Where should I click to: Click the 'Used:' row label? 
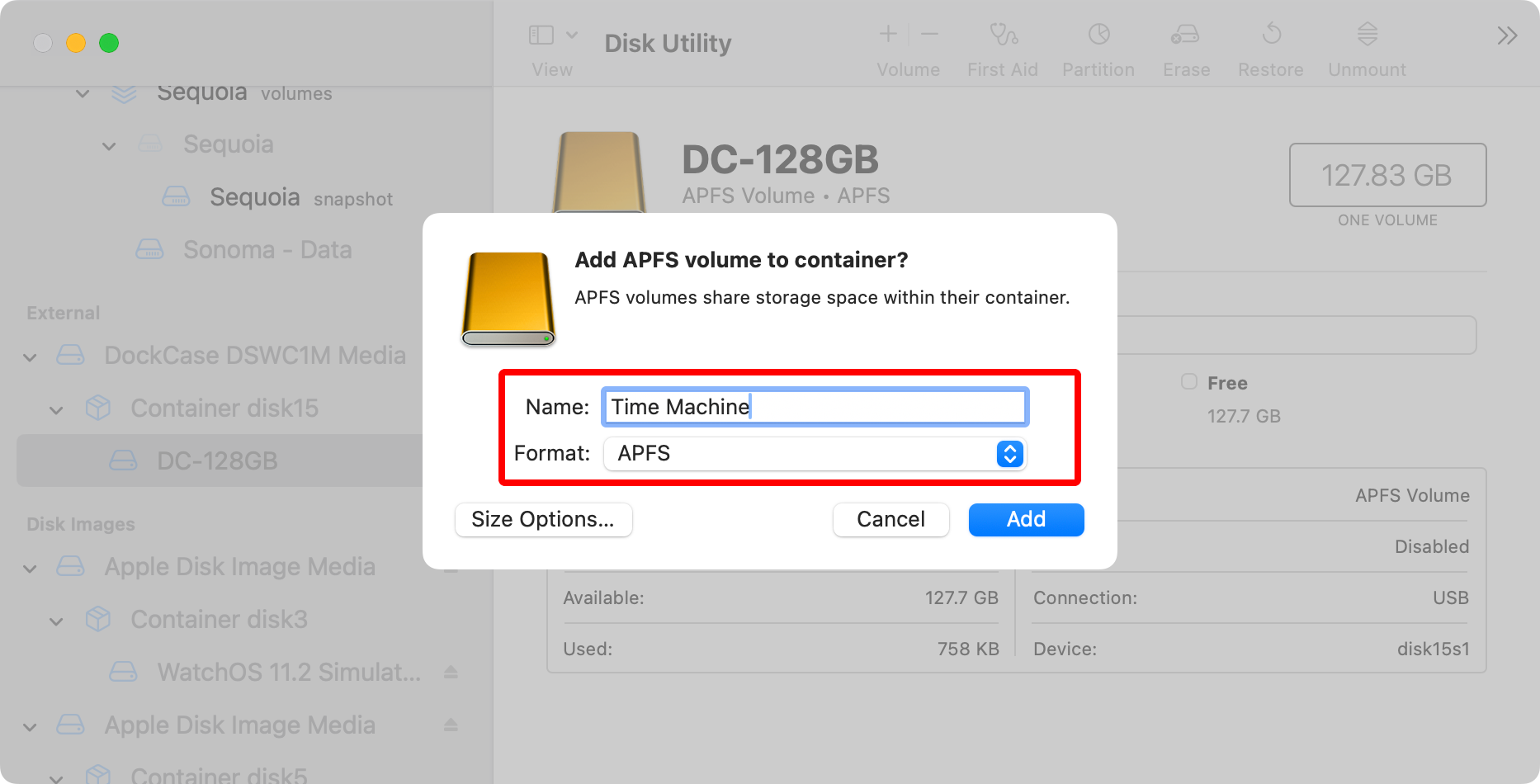[x=588, y=649]
